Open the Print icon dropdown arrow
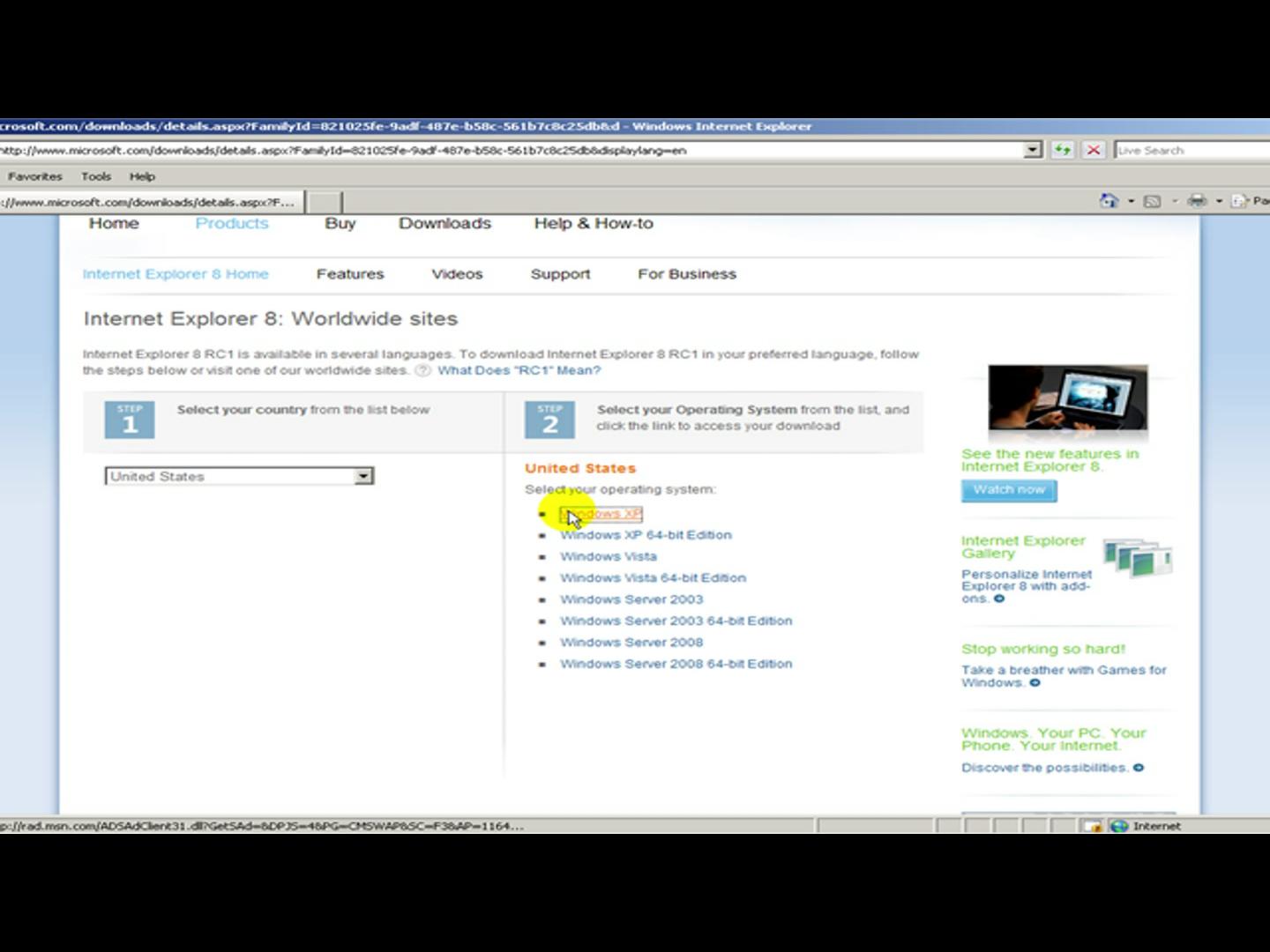Screen dimensions: 1270x952 (x=1219, y=201)
